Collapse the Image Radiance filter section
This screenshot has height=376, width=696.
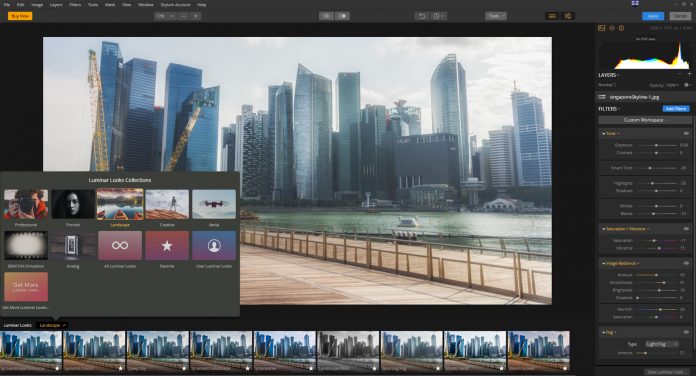point(604,264)
